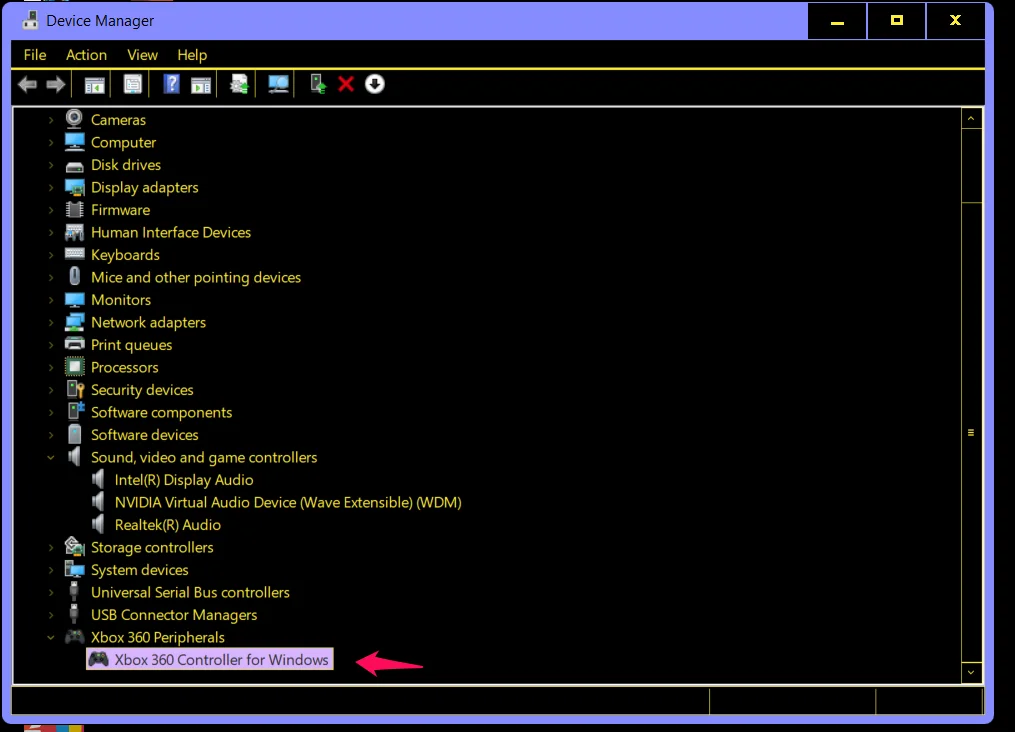The height and width of the screenshot is (732, 1015).
Task: Maximize the Device Manager window
Action: click(897, 21)
